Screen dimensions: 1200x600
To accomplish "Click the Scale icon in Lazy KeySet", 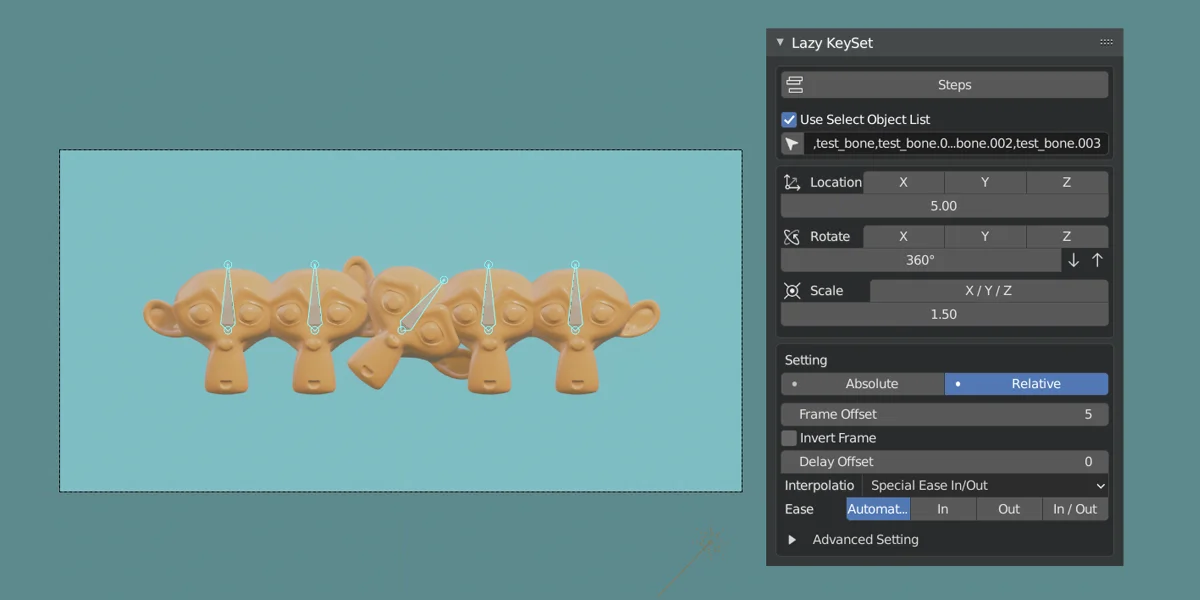I will pyautogui.click(x=792, y=291).
